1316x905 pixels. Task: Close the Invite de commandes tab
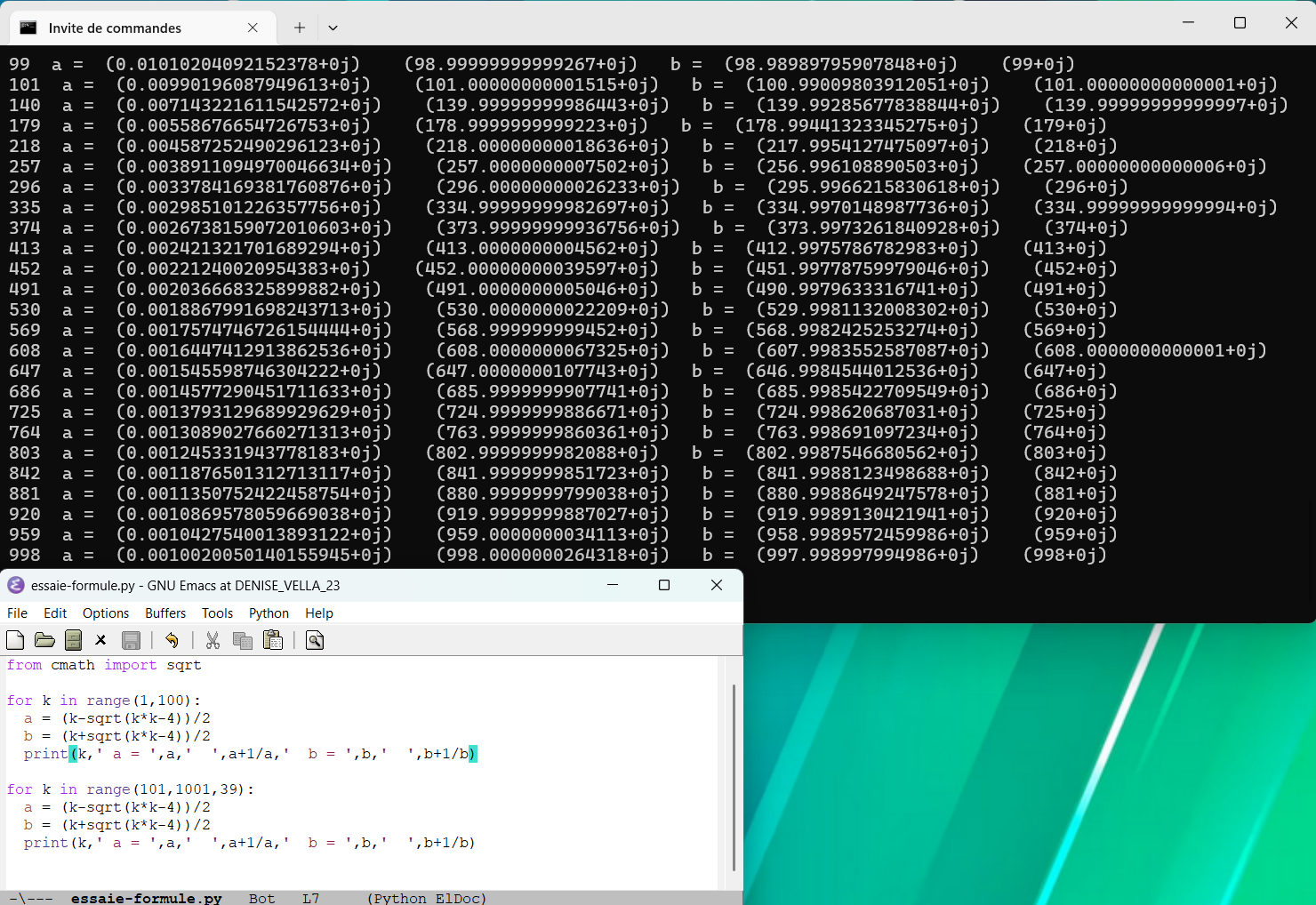coord(253,28)
